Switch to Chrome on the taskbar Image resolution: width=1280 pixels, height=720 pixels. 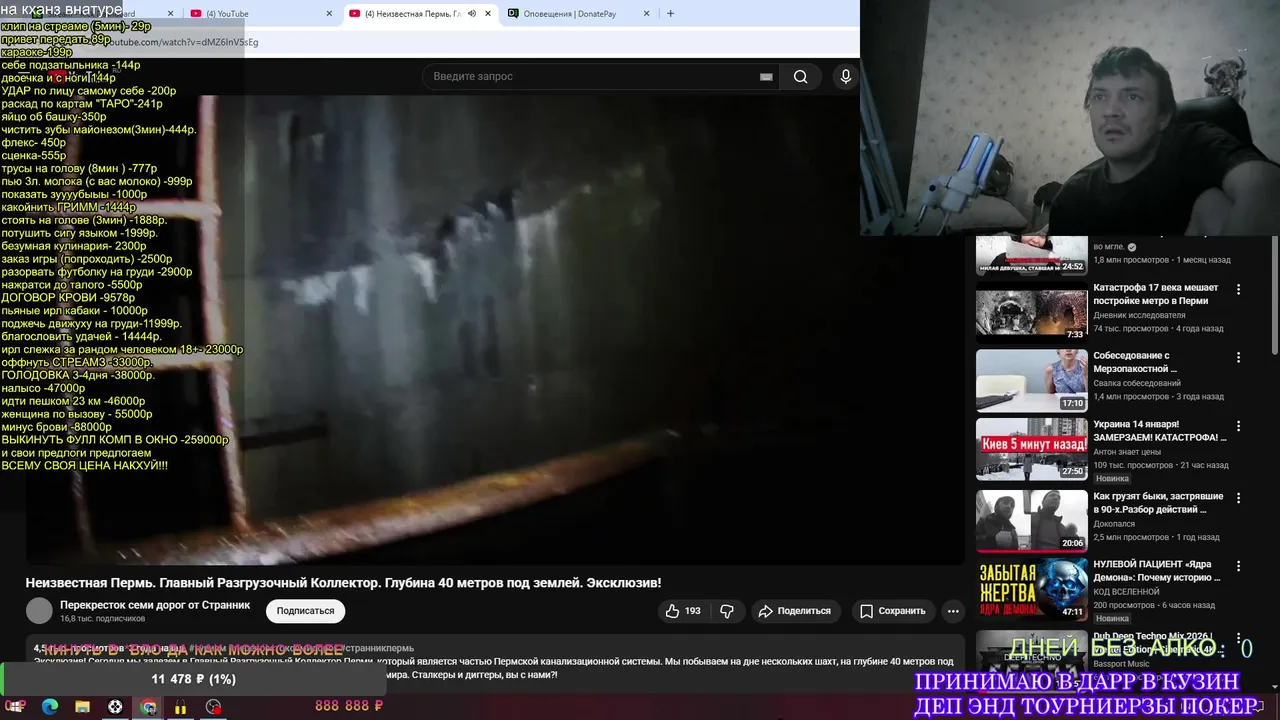[148, 707]
